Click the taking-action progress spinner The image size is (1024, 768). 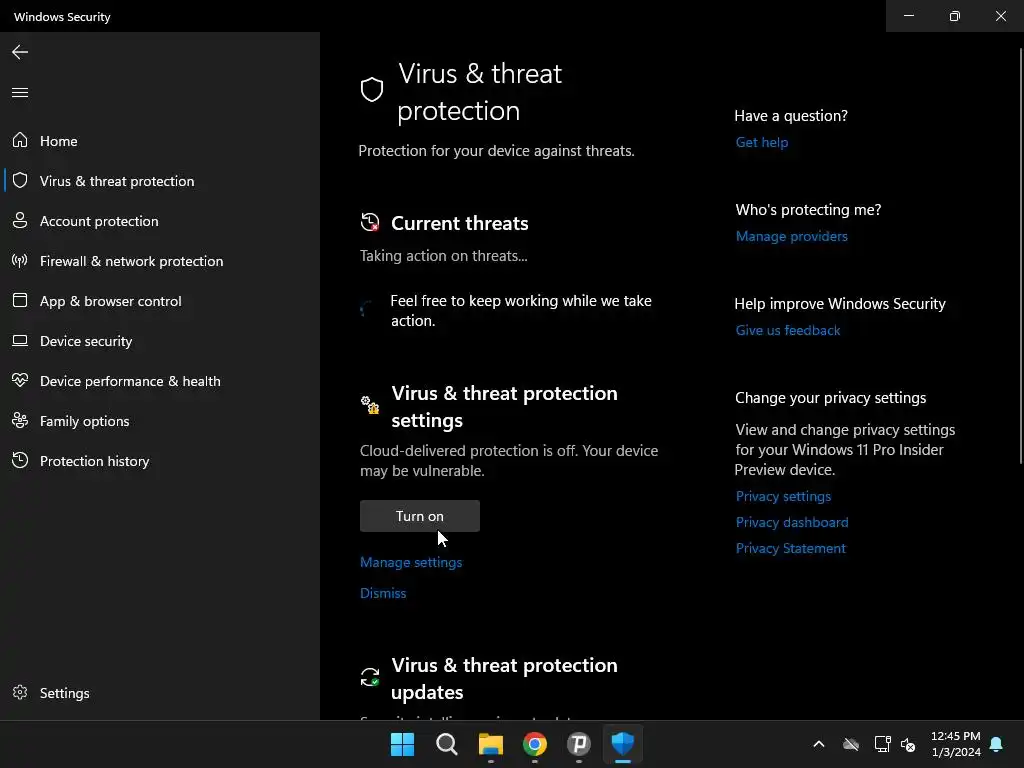point(367,308)
